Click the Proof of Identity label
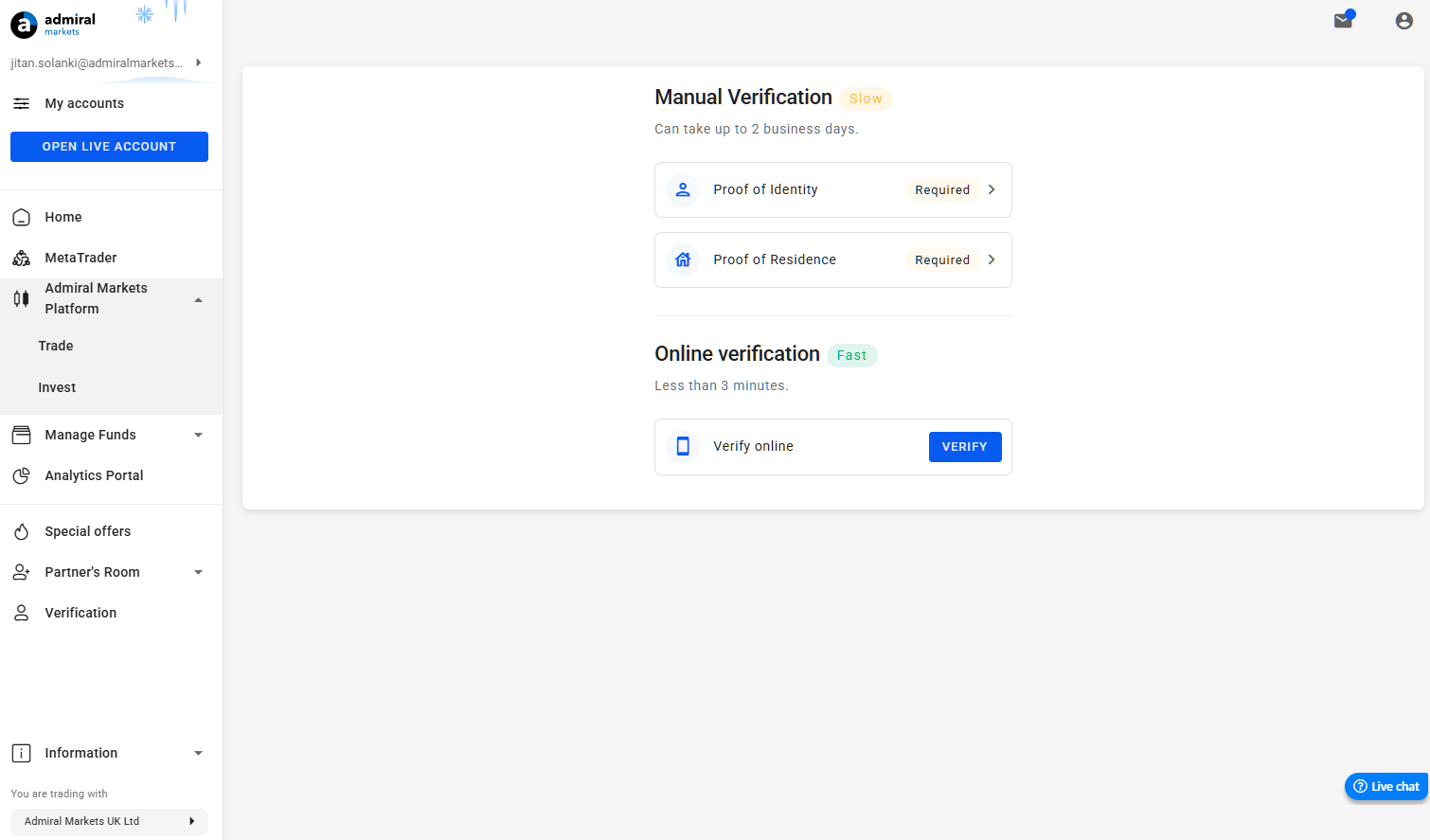The image size is (1430, 840). pos(765,189)
